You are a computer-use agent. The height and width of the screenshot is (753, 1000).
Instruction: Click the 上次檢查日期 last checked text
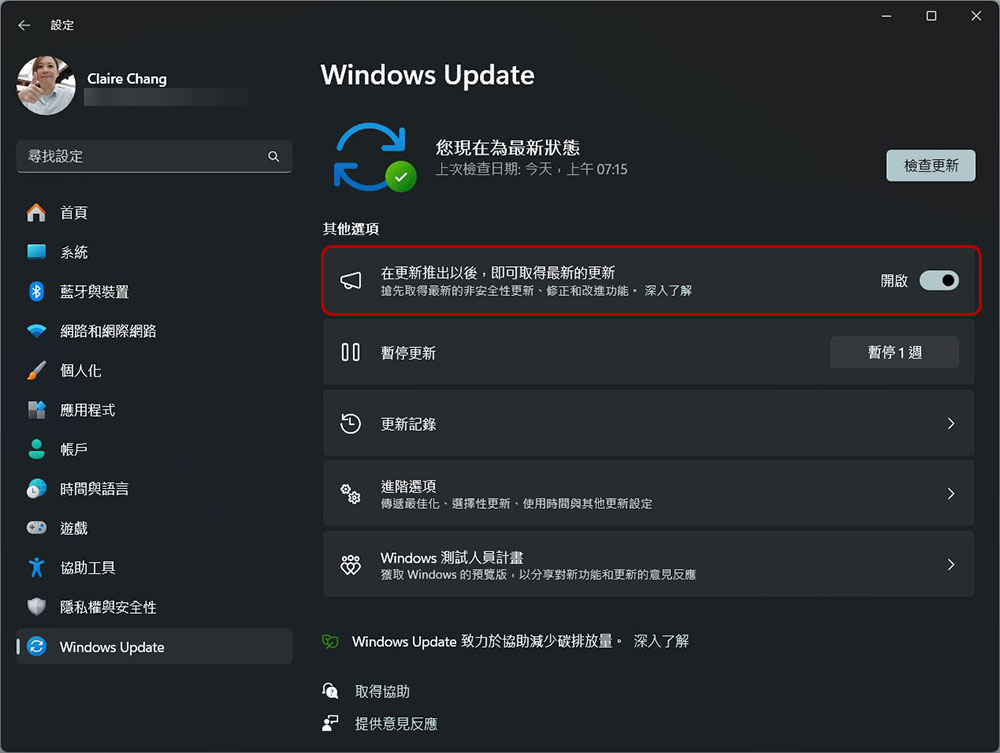click(531, 169)
